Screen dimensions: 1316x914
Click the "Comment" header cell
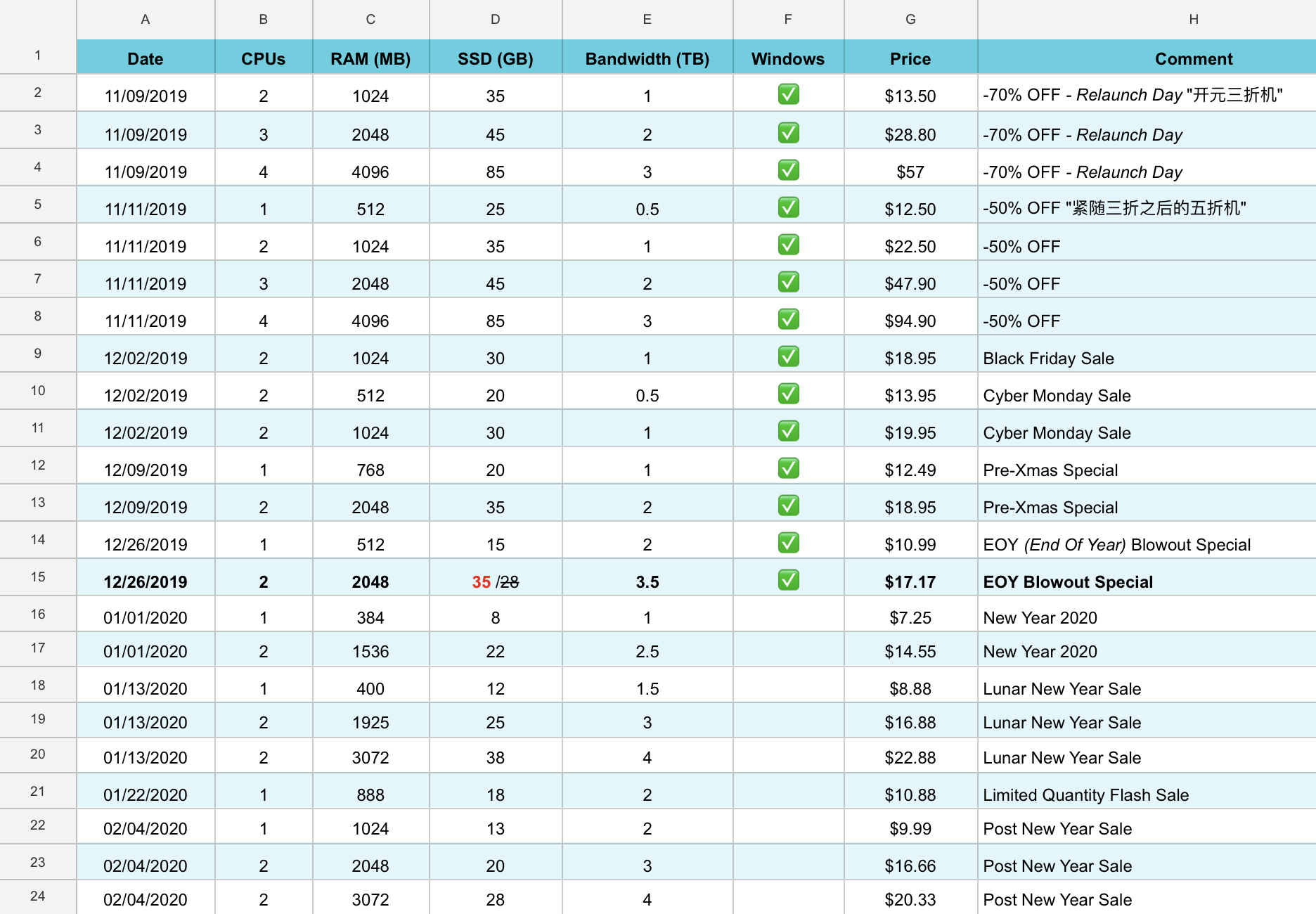point(1147,57)
